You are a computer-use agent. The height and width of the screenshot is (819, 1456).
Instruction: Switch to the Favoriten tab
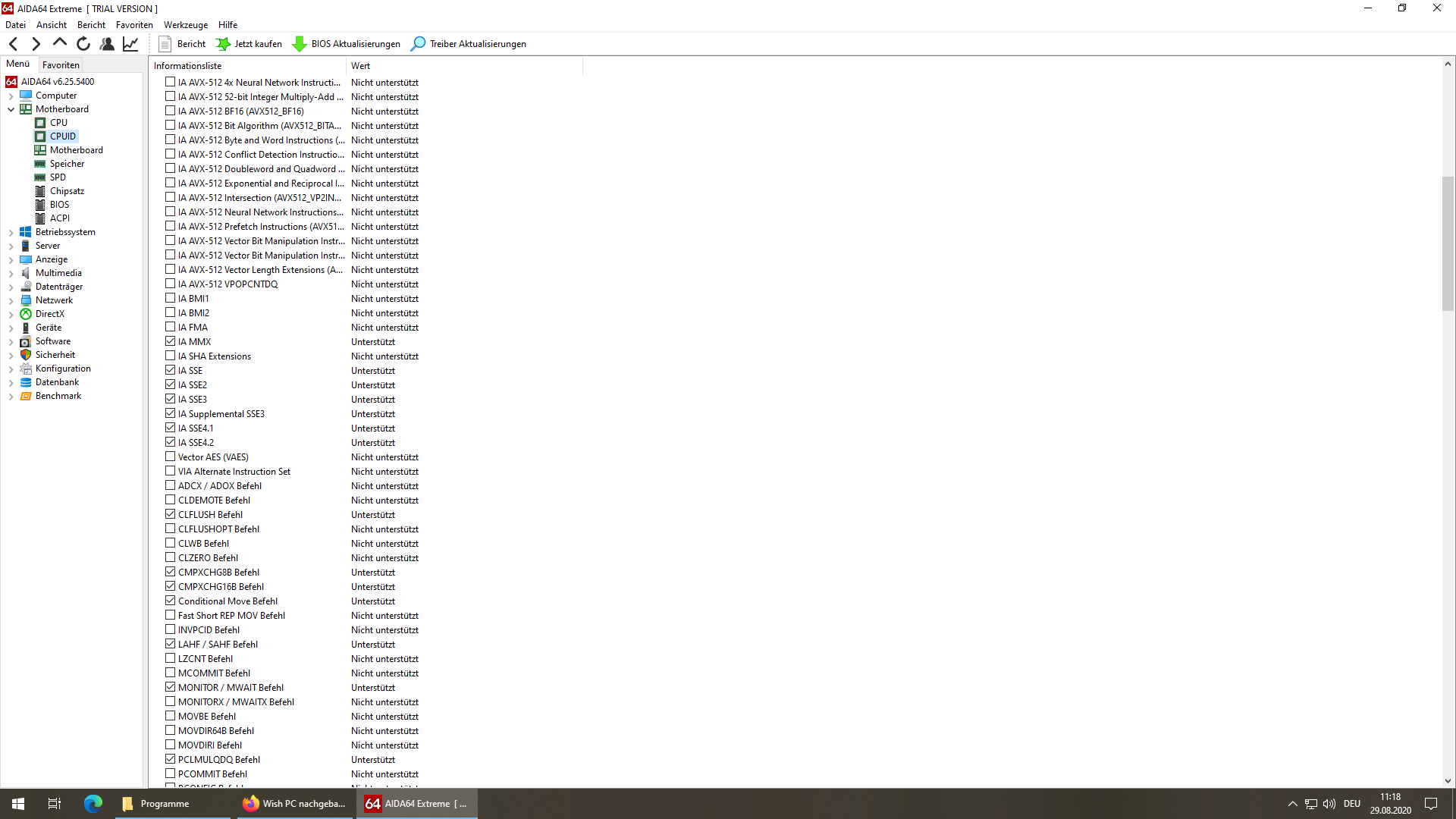[61, 65]
